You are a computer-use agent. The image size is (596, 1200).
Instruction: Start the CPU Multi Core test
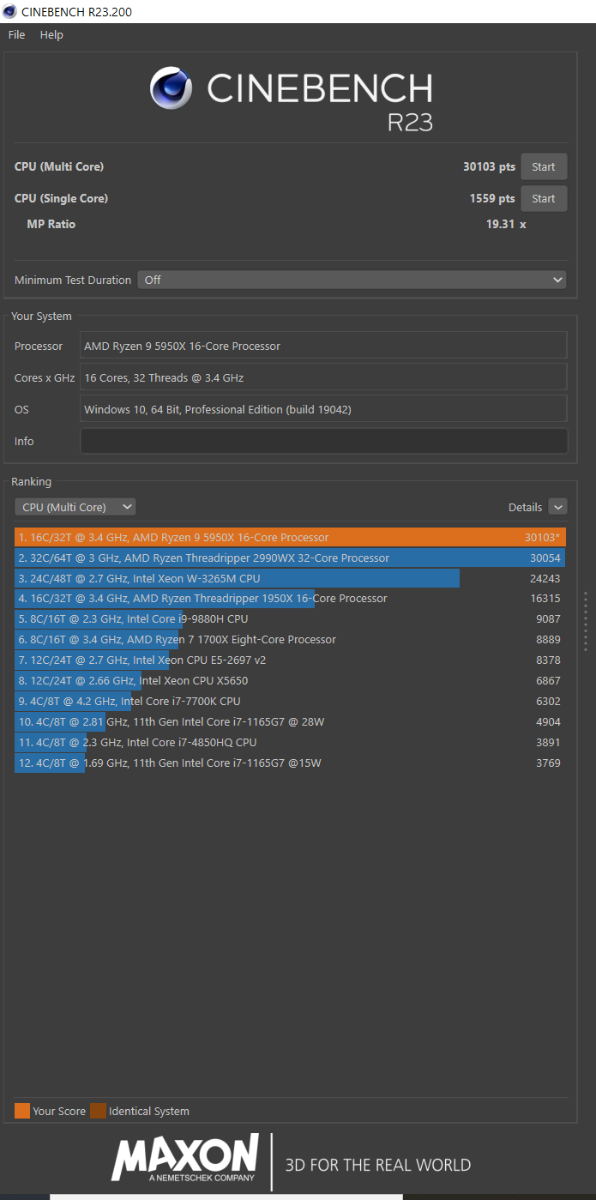click(x=544, y=167)
